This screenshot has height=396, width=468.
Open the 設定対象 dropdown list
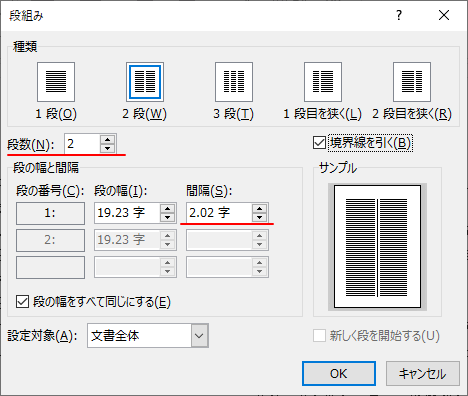pos(199,336)
